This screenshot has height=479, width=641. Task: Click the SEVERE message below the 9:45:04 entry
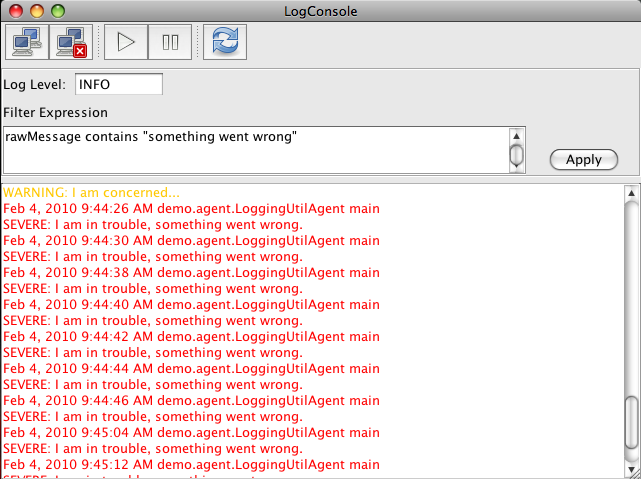click(x=153, y=448)
